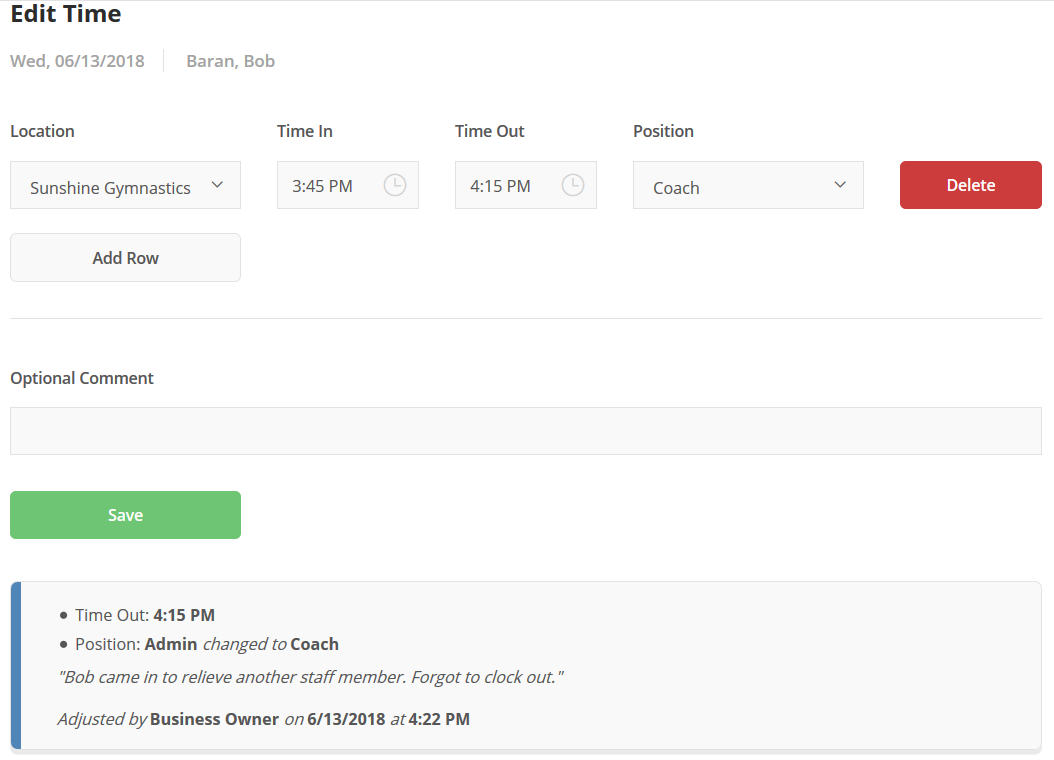
Task: Click the 'Adjusted by Business Owner' line
Action: 264,719
